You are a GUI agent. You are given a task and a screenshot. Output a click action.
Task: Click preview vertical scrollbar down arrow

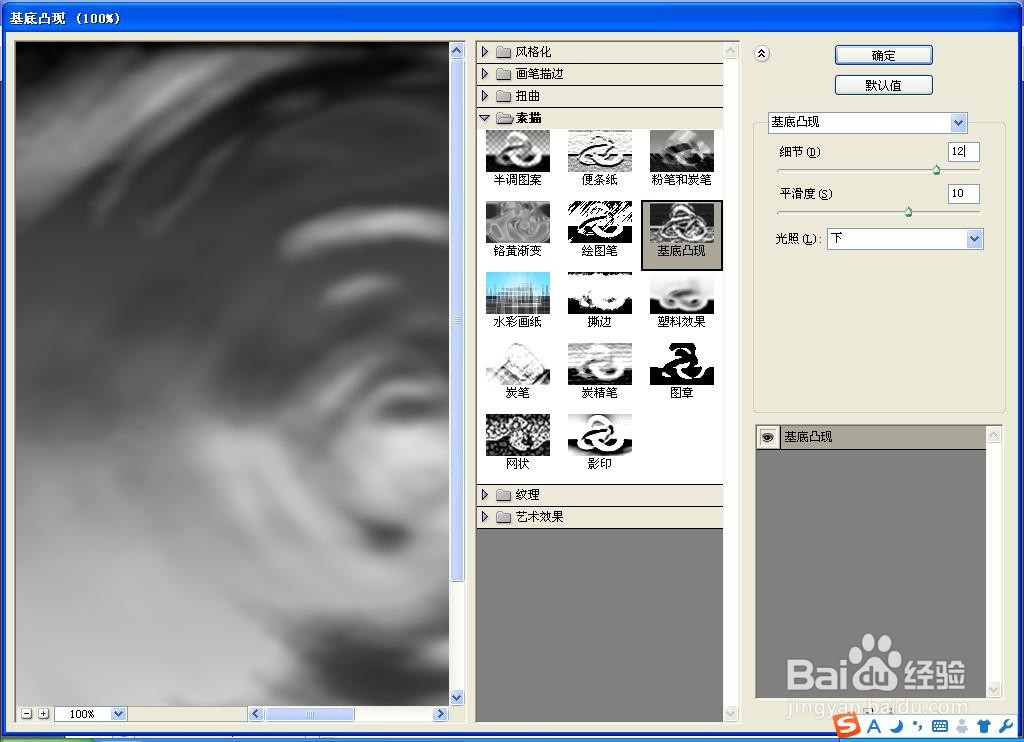(x=457, y=698)
